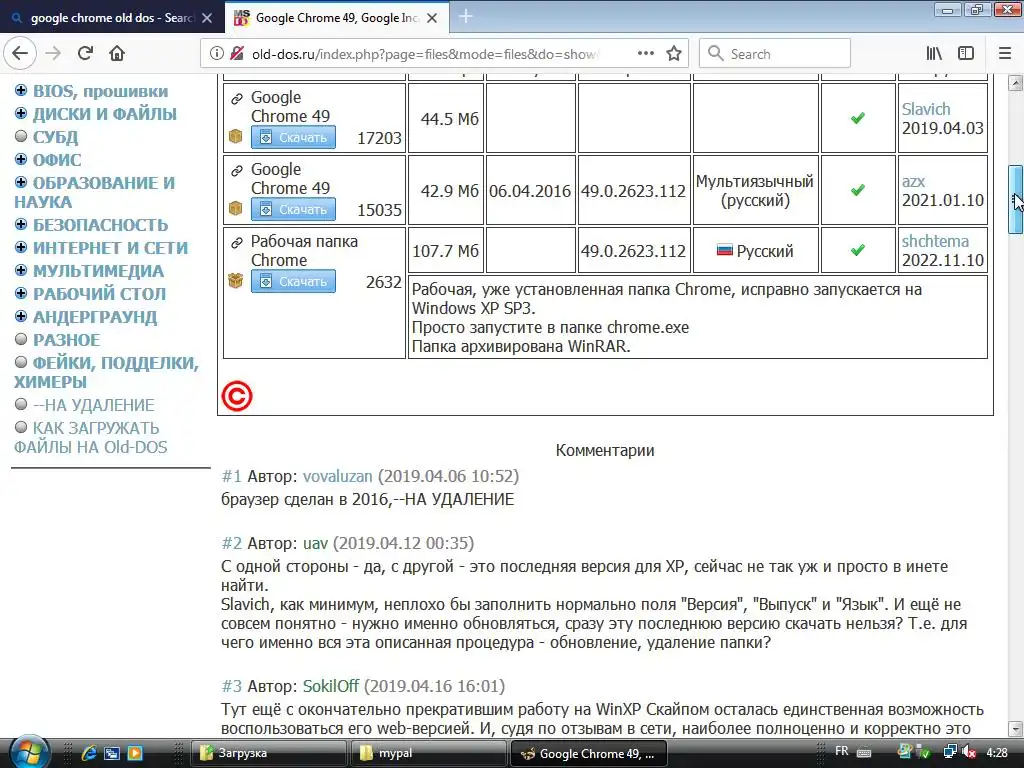Image resolution: width=1024 pixels, height=768 pixels.
Task: Click the network tray icon
Action: pyautogui.click(x=950, y=753)
